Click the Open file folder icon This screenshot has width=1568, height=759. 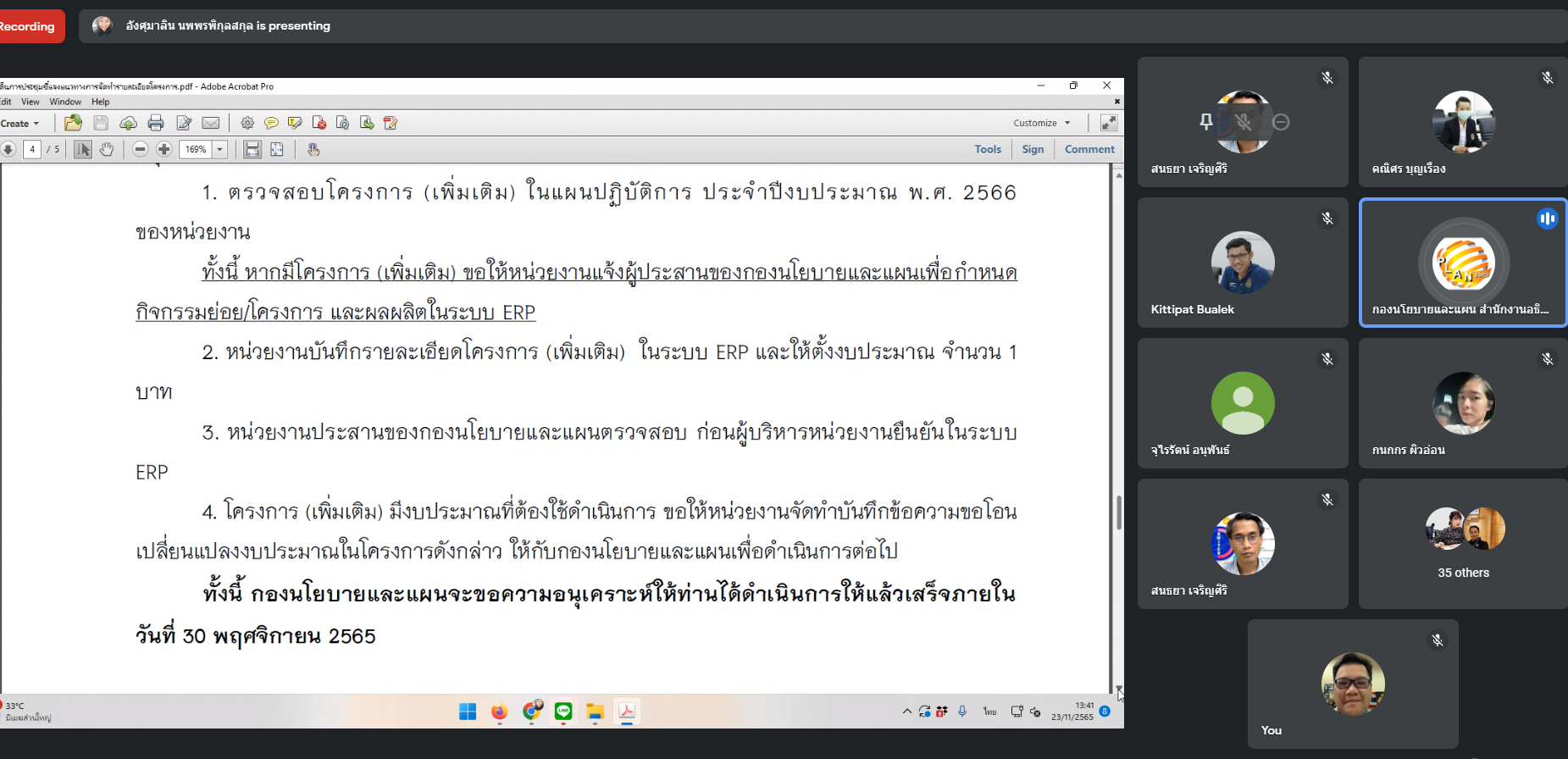(74, 123)
